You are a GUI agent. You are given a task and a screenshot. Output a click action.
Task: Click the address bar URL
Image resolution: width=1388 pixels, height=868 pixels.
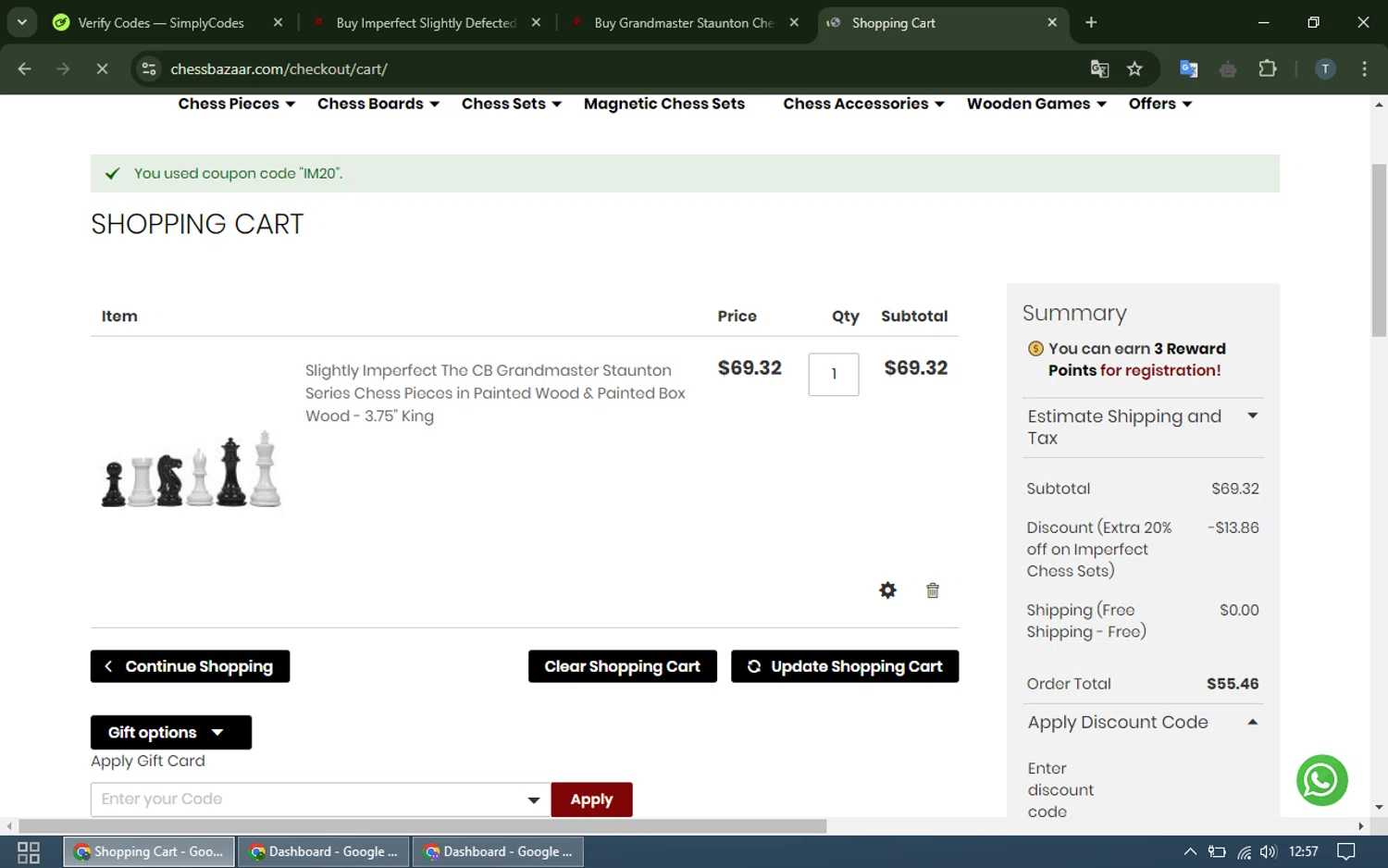click(279, 68)
